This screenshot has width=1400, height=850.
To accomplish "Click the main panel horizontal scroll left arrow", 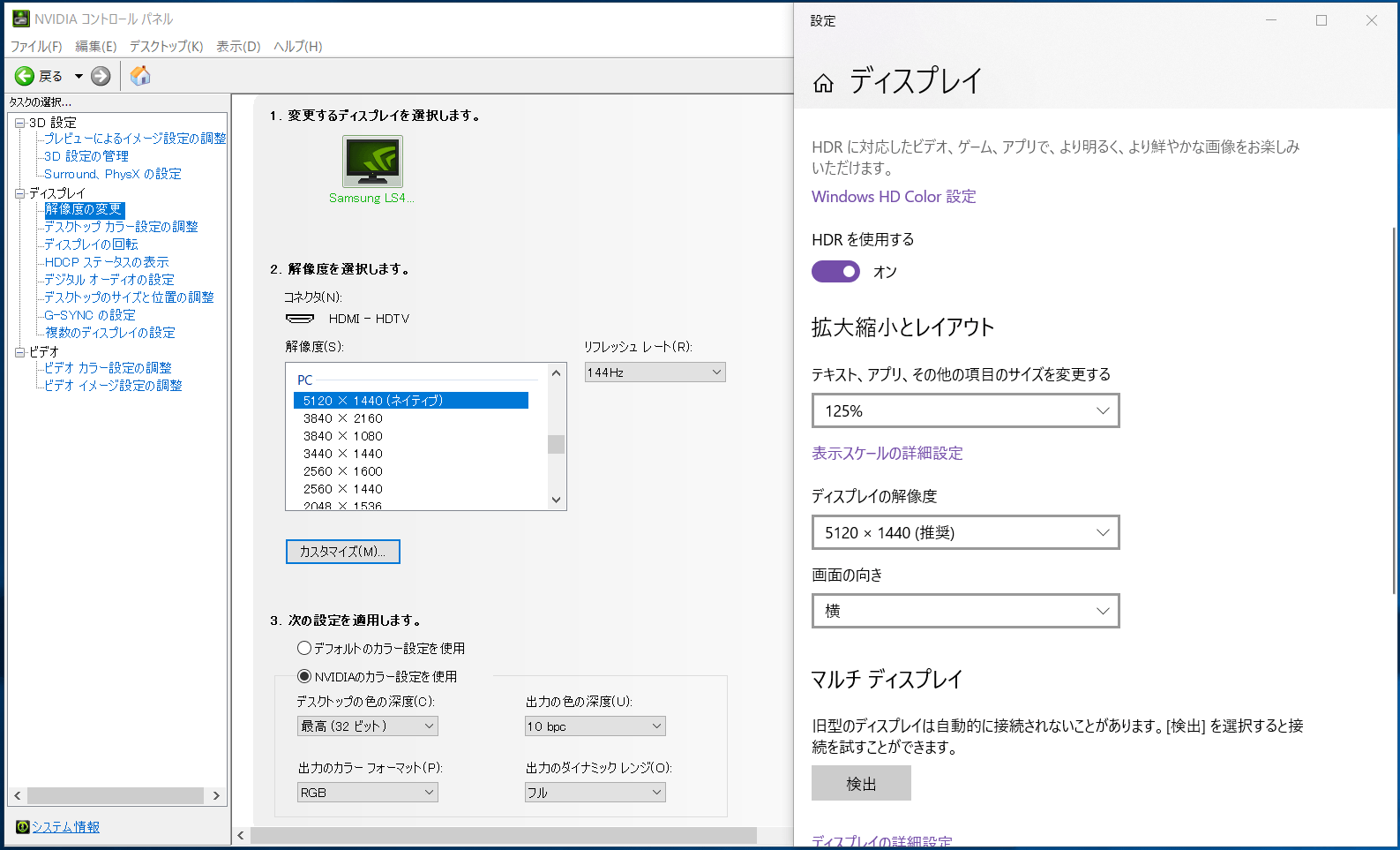I will tap(241, 835).
